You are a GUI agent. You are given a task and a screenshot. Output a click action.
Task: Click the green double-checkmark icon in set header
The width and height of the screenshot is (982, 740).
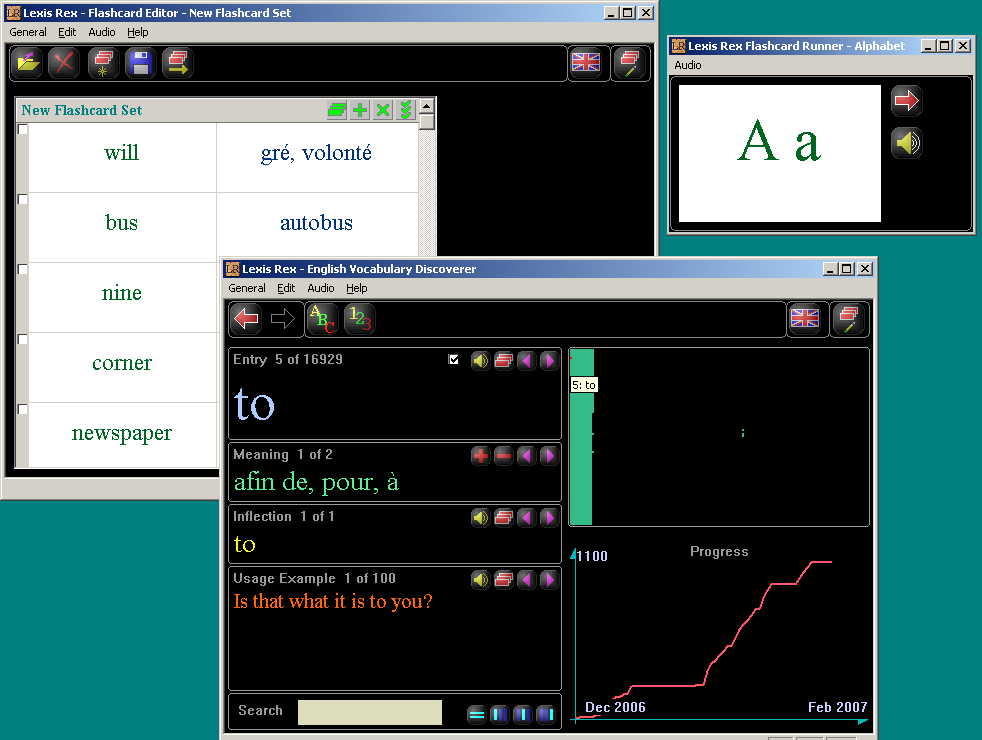[x=406, y=110]
